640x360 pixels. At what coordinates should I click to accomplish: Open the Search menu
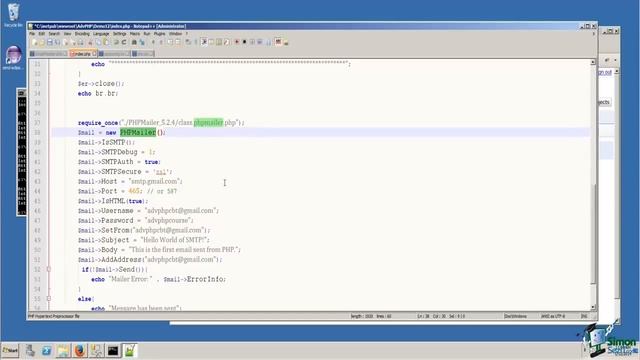54,34
